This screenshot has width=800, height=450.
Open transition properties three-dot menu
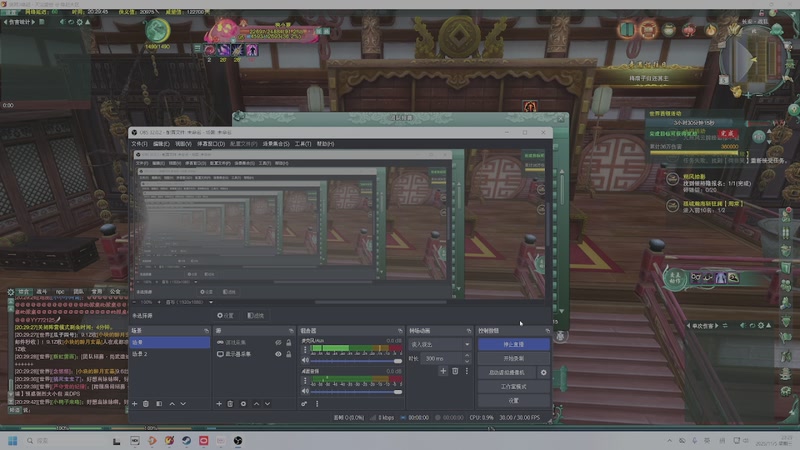(x=466, y=371)
